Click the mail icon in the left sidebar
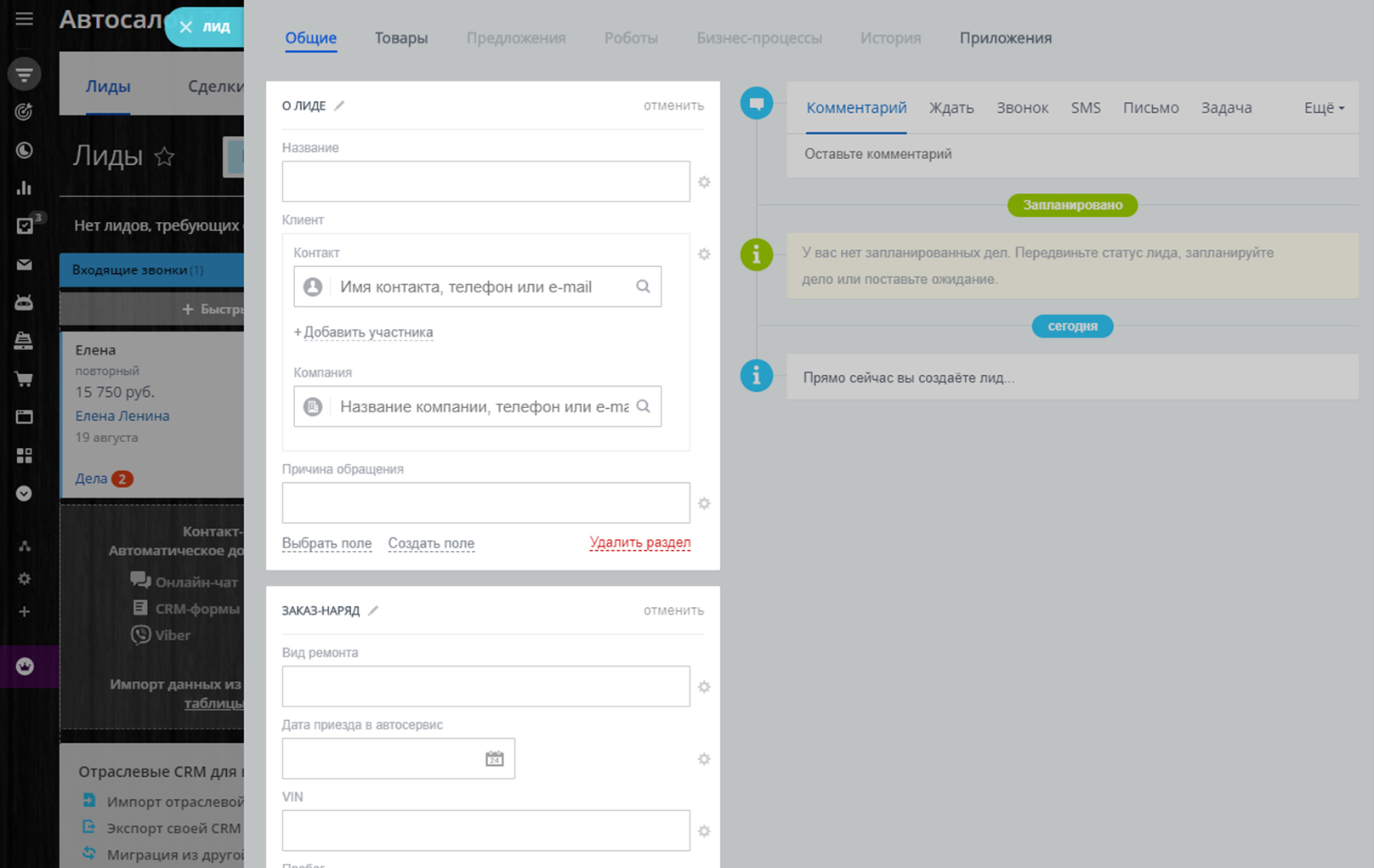The image size is (1374, 868). click(x=24, y=264)
